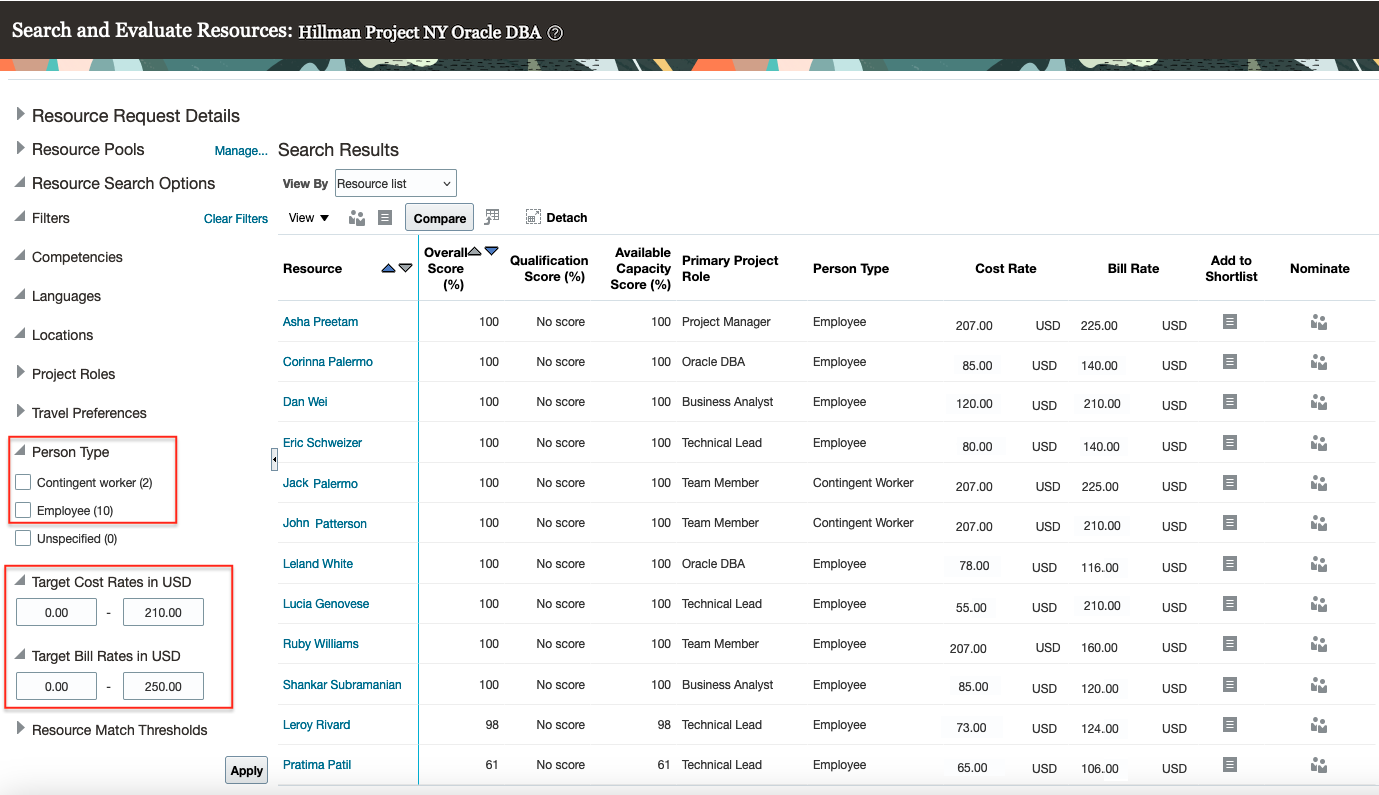The height and width of the screenshot is (795, 1379).
Task: Nominate Jack Palermo
Action: coord(1319,483)
